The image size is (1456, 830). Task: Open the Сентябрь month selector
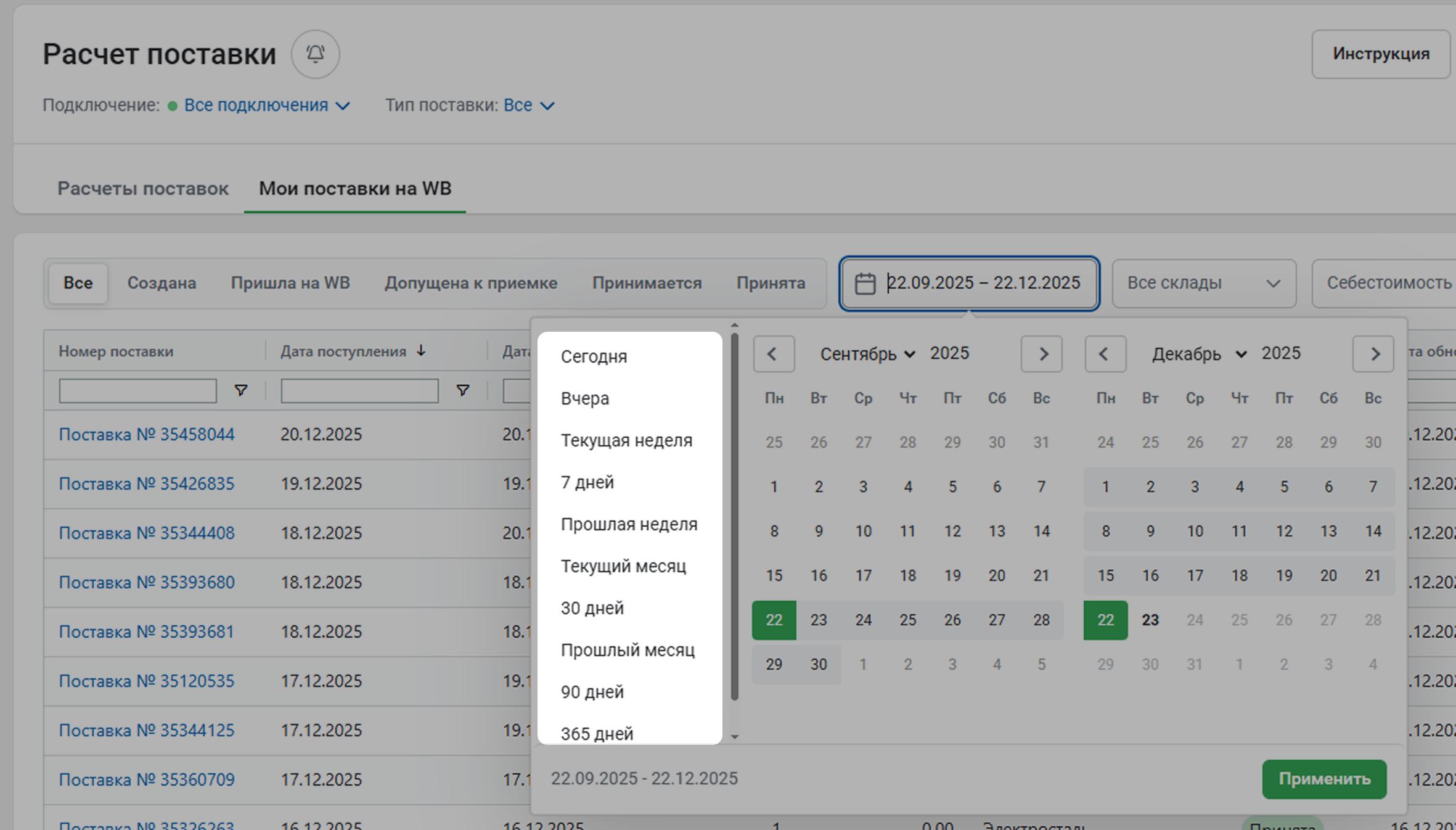(x=867, y=354)
